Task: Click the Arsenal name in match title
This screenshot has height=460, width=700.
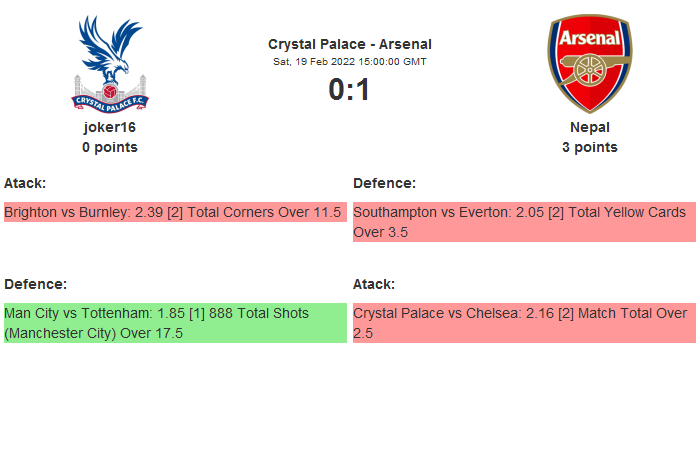Action: [x=406, y=44]
